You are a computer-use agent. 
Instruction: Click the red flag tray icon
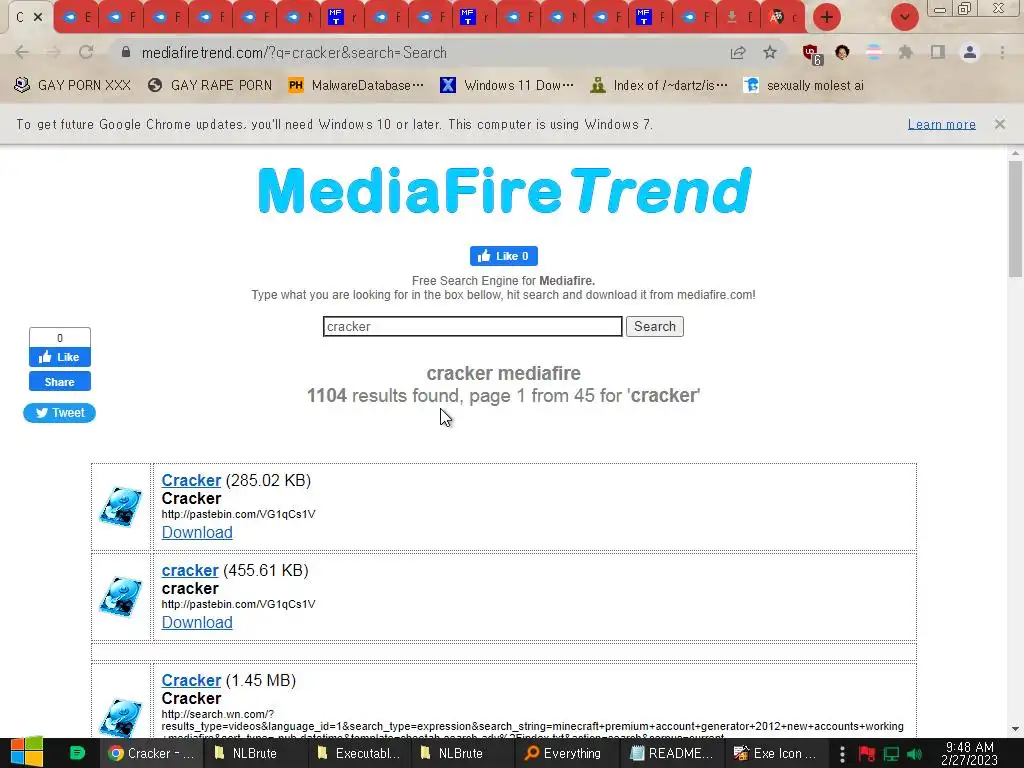pos(867,754)
